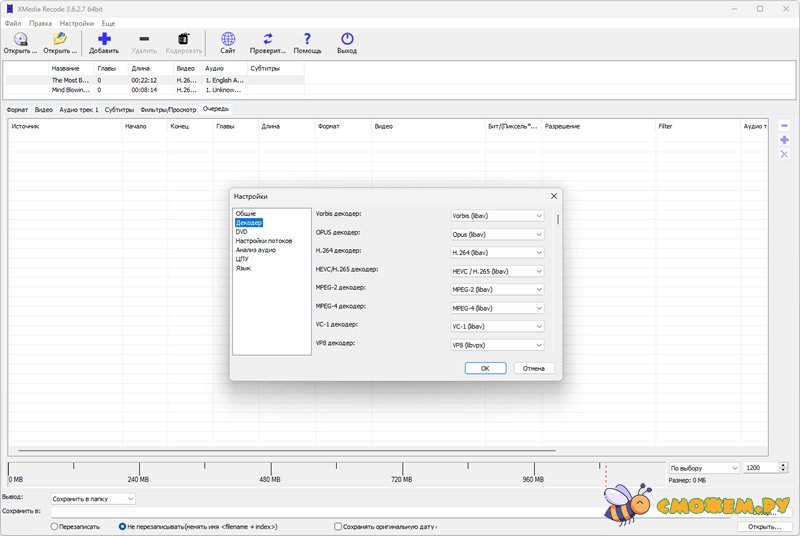800x536 pixels.
Task: Enable Сохранять оригинальную дату checkbox
Action: point(337,526)
